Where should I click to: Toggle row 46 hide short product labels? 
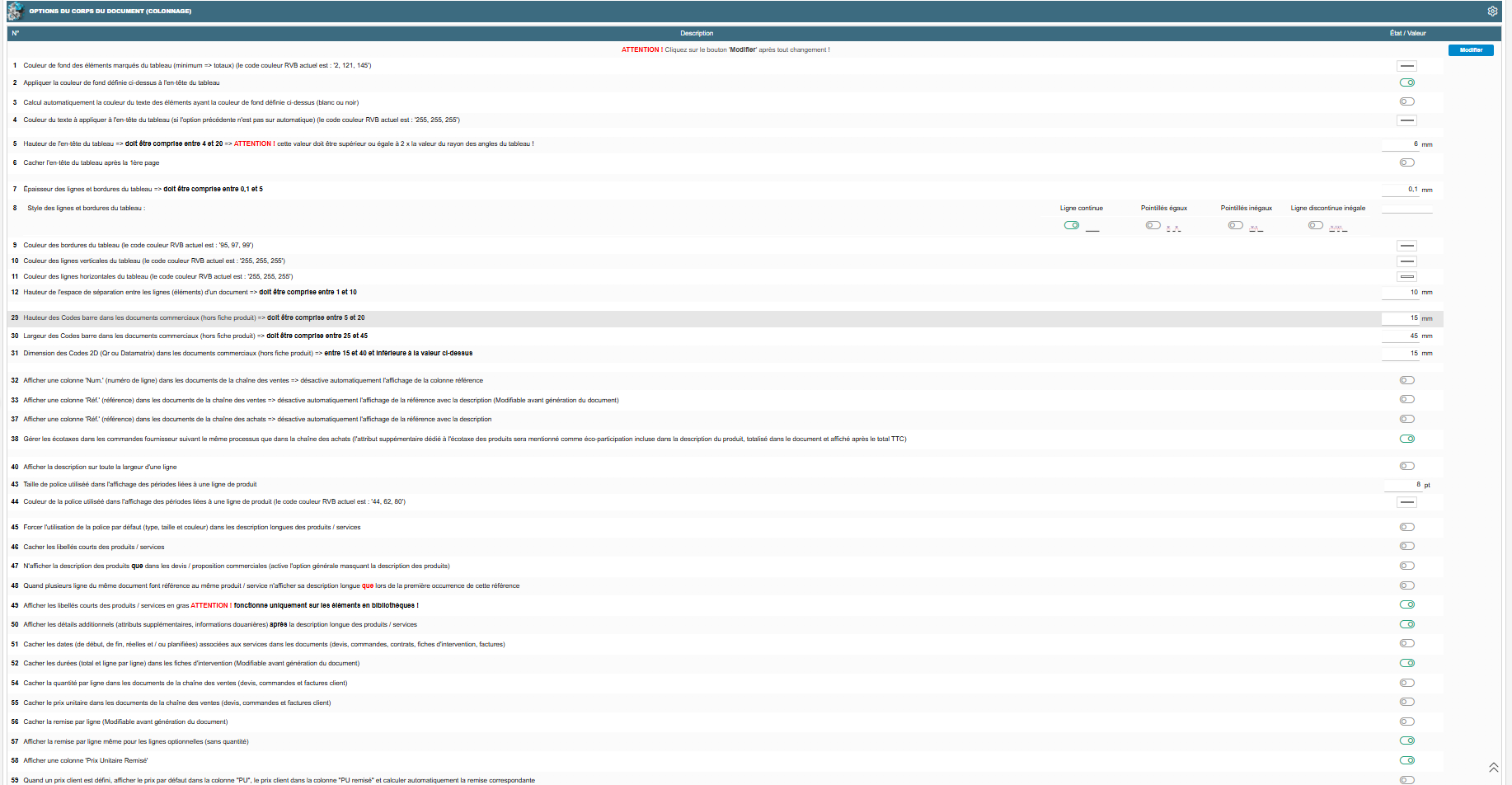click(x=1407, y=546)
